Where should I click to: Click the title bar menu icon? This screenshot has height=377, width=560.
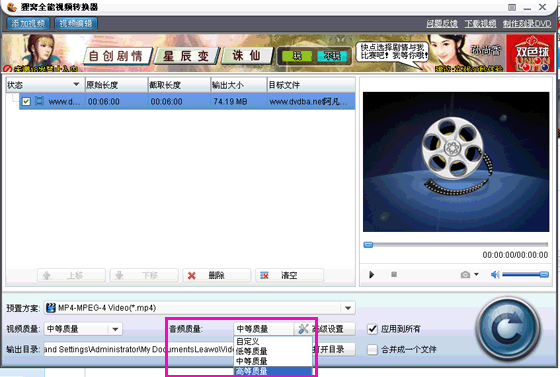tap(512, 7)
